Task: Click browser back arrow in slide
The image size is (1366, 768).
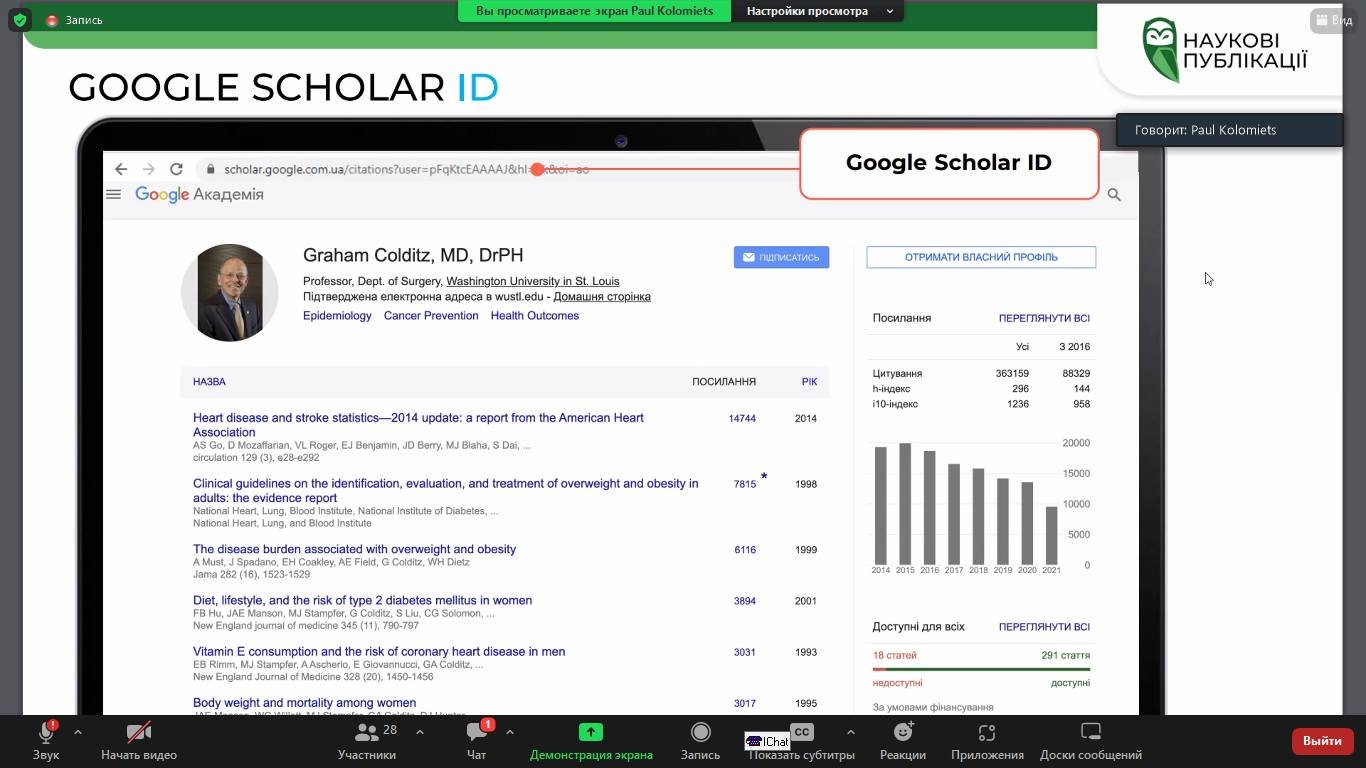Action: [x=121, y=169]
